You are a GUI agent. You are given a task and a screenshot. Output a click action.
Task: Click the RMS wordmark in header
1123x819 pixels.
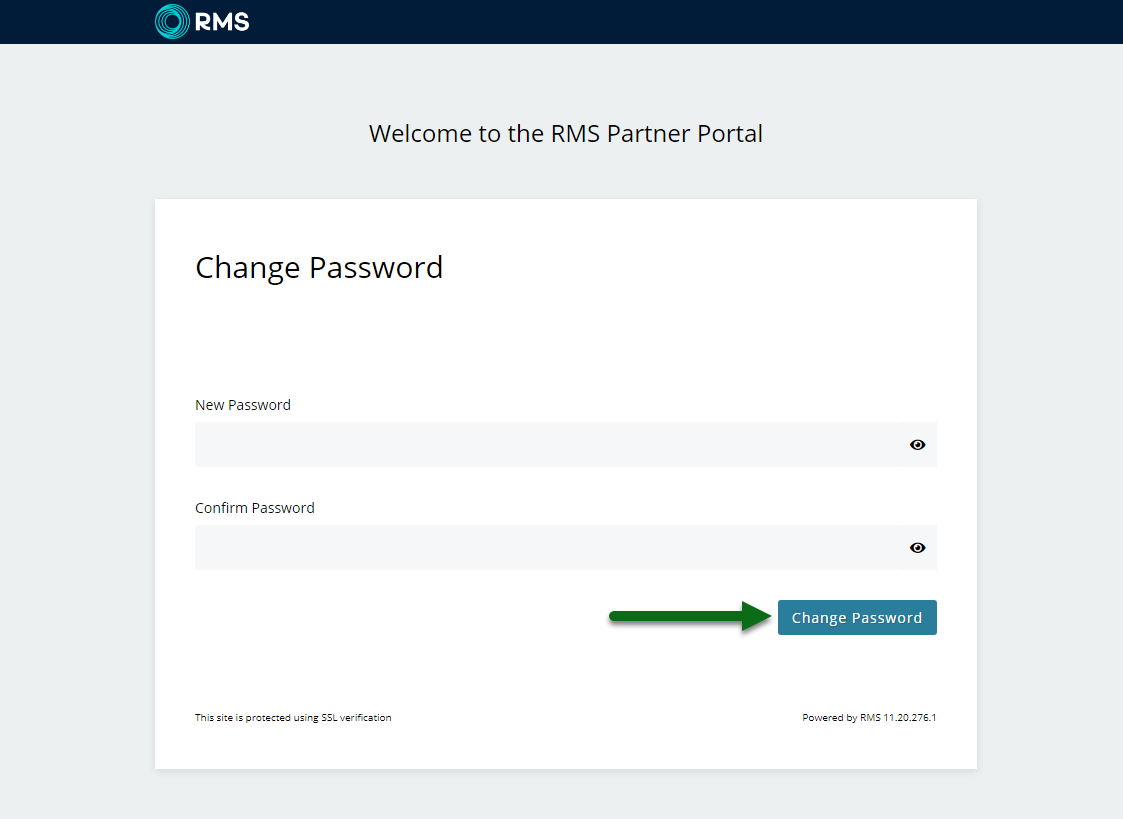[x=222, y=22]
